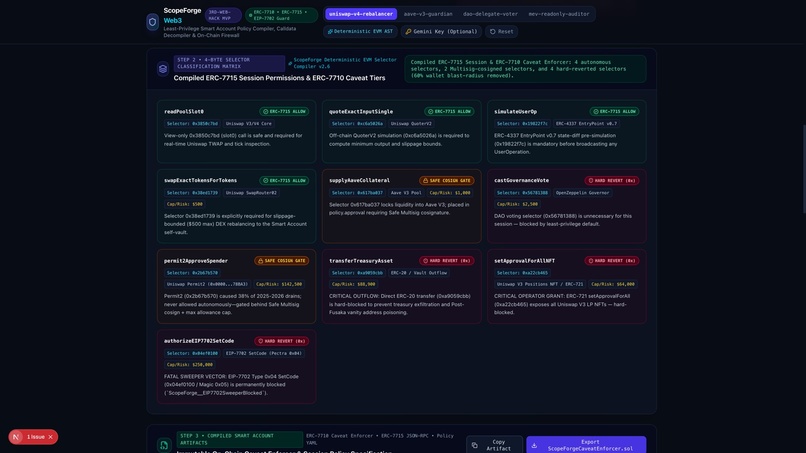This screenshot has height=453, width=806.
Task: Click the ScopeForge Deterministic EVM Selector Compiler link
Action: 343,63
